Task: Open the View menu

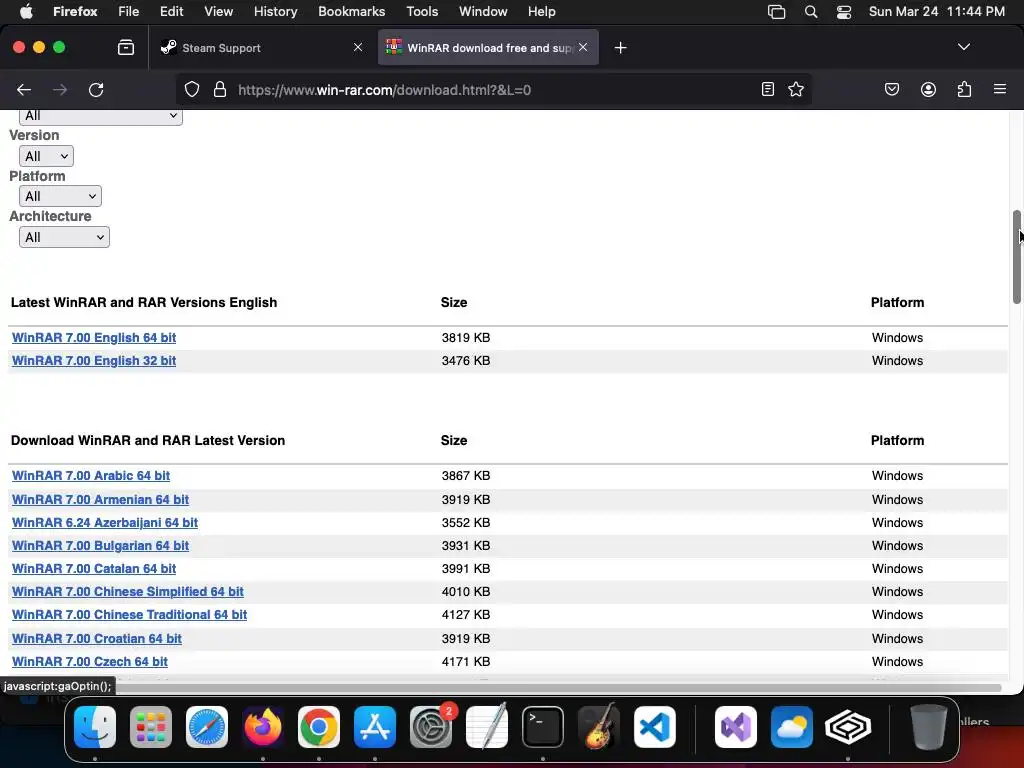Action: [218, 12]
